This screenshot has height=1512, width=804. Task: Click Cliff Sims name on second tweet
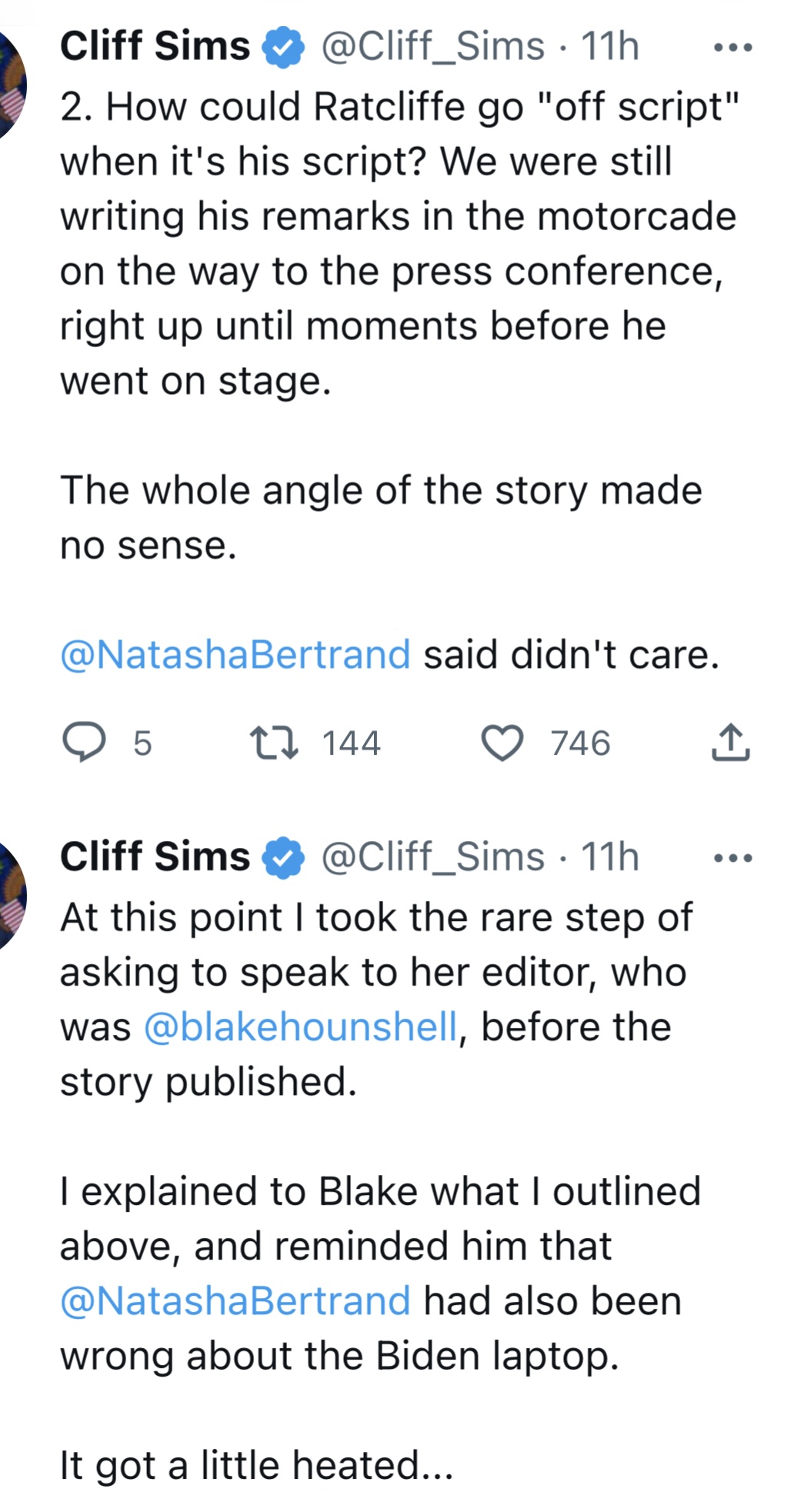tap(155, 856)
